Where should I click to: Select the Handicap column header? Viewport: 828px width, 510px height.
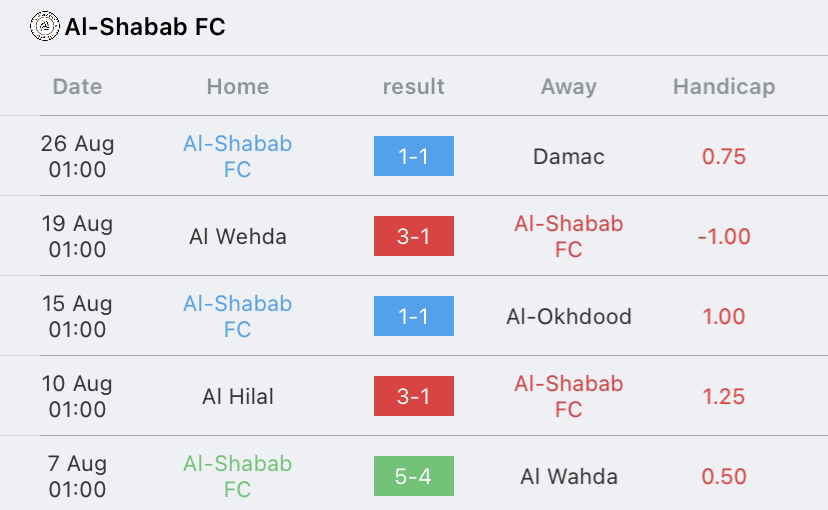[724, 87]
